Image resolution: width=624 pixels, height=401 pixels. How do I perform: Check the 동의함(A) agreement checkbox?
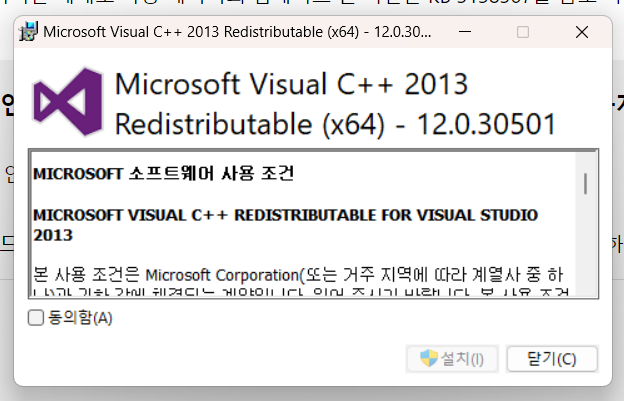point(36,318)
